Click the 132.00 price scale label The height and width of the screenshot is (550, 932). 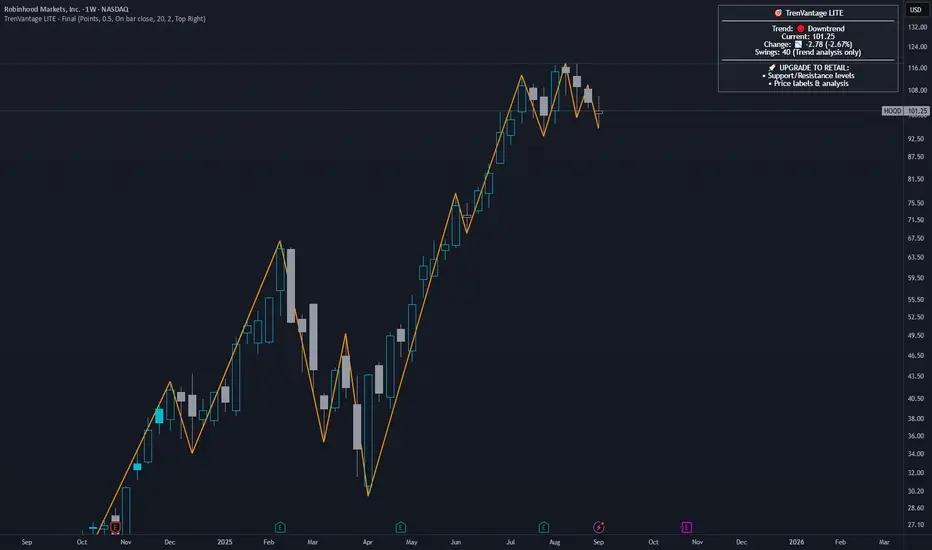(918, 27)
